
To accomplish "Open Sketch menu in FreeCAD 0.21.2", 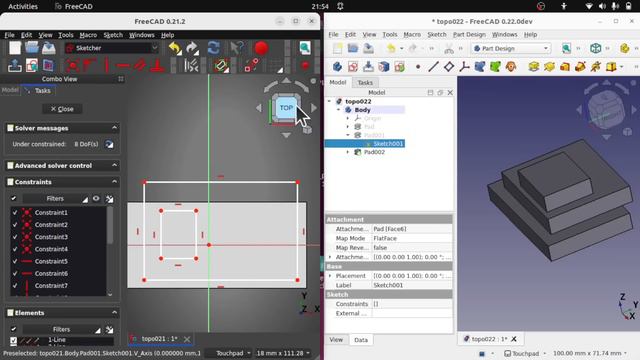I will 113,35.
